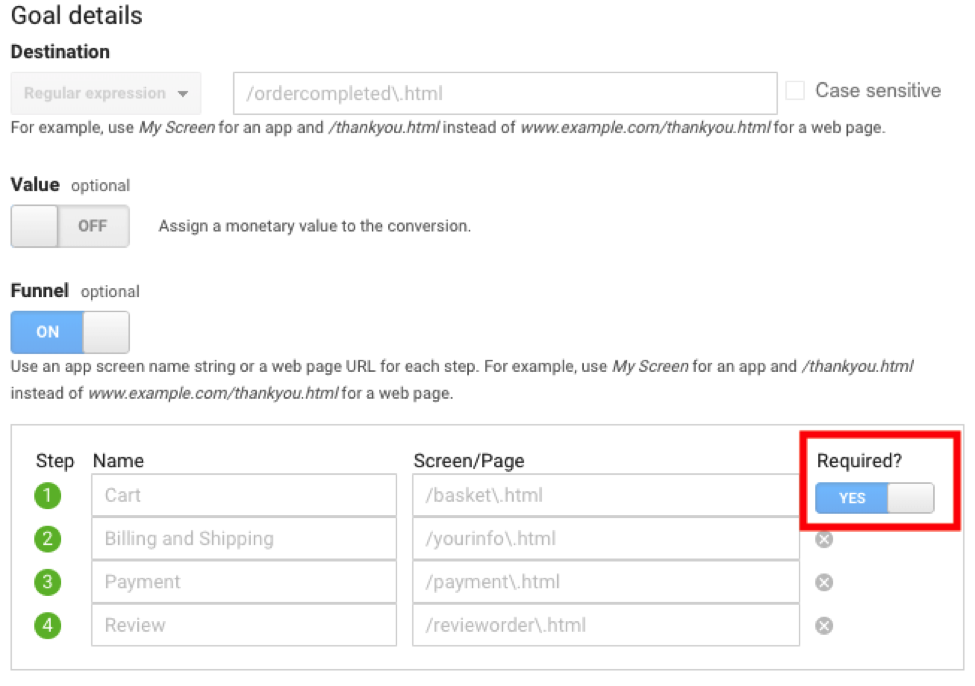Click the Destination URL input field
975x686 pixels.
(x=505, y=94)
